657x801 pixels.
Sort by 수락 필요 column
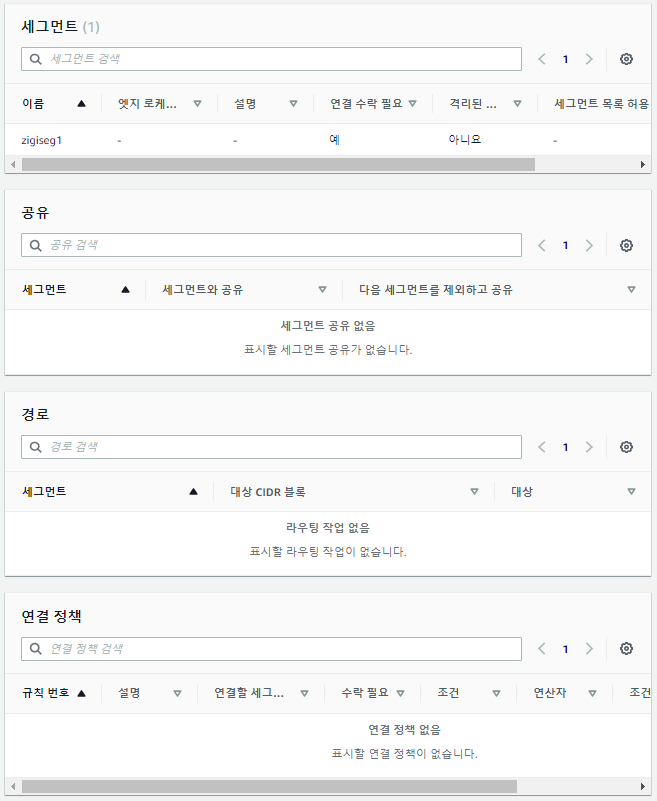tap(372, 693)
